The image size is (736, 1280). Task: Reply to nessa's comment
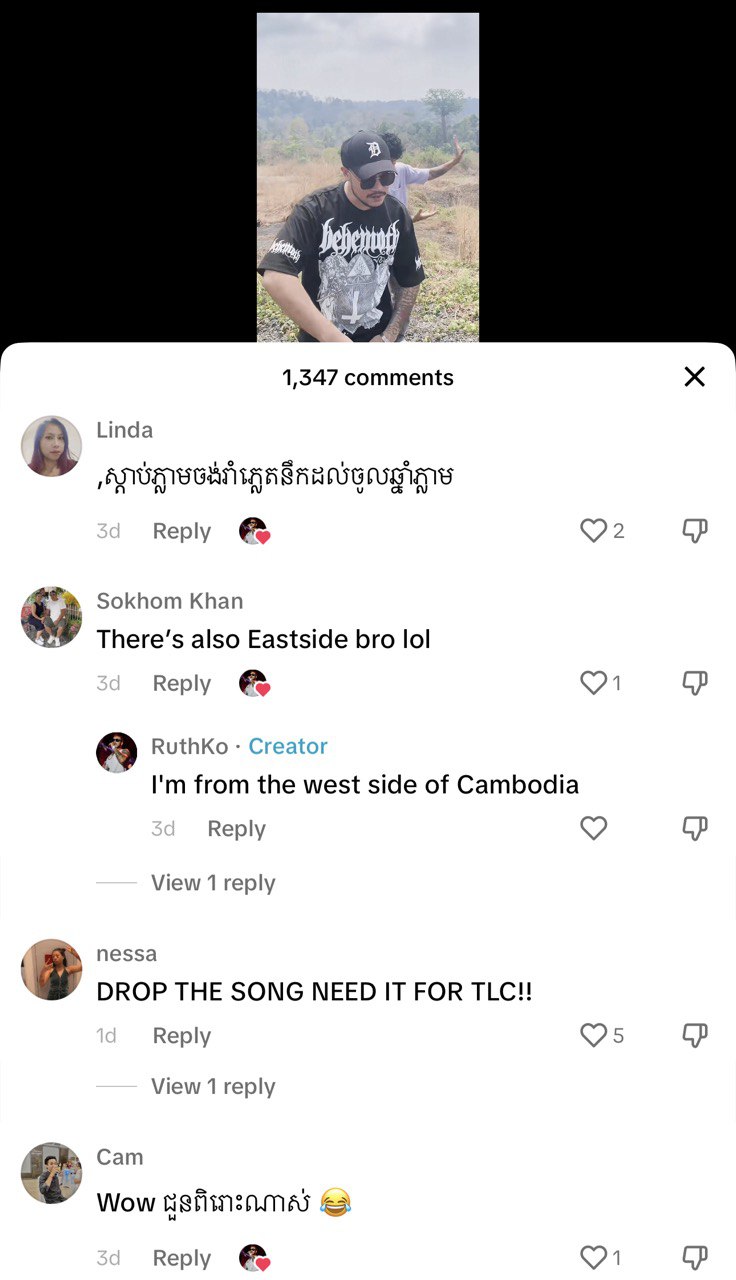[181, 1035]
